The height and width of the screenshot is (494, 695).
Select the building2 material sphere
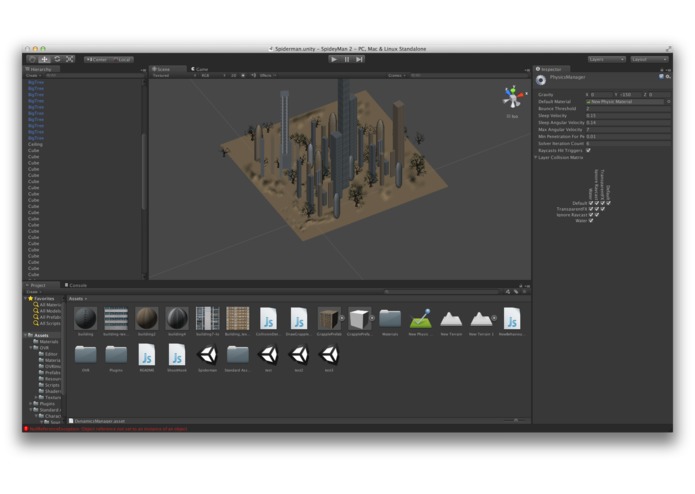(147, 321)
